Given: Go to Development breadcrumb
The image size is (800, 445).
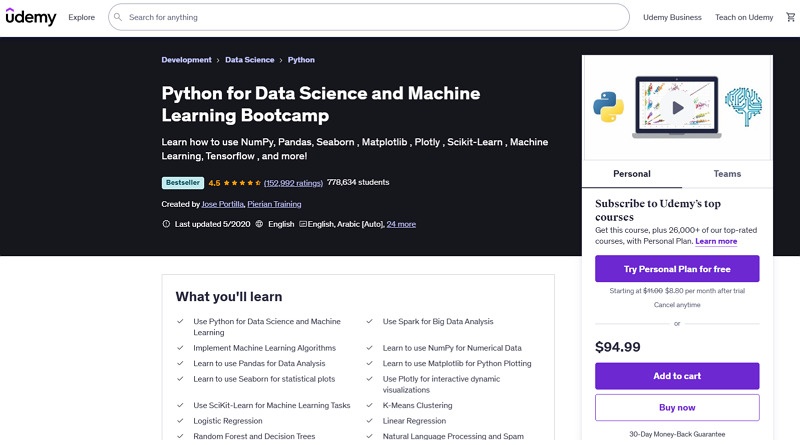Looking at the screenshot, I should 186,60.
